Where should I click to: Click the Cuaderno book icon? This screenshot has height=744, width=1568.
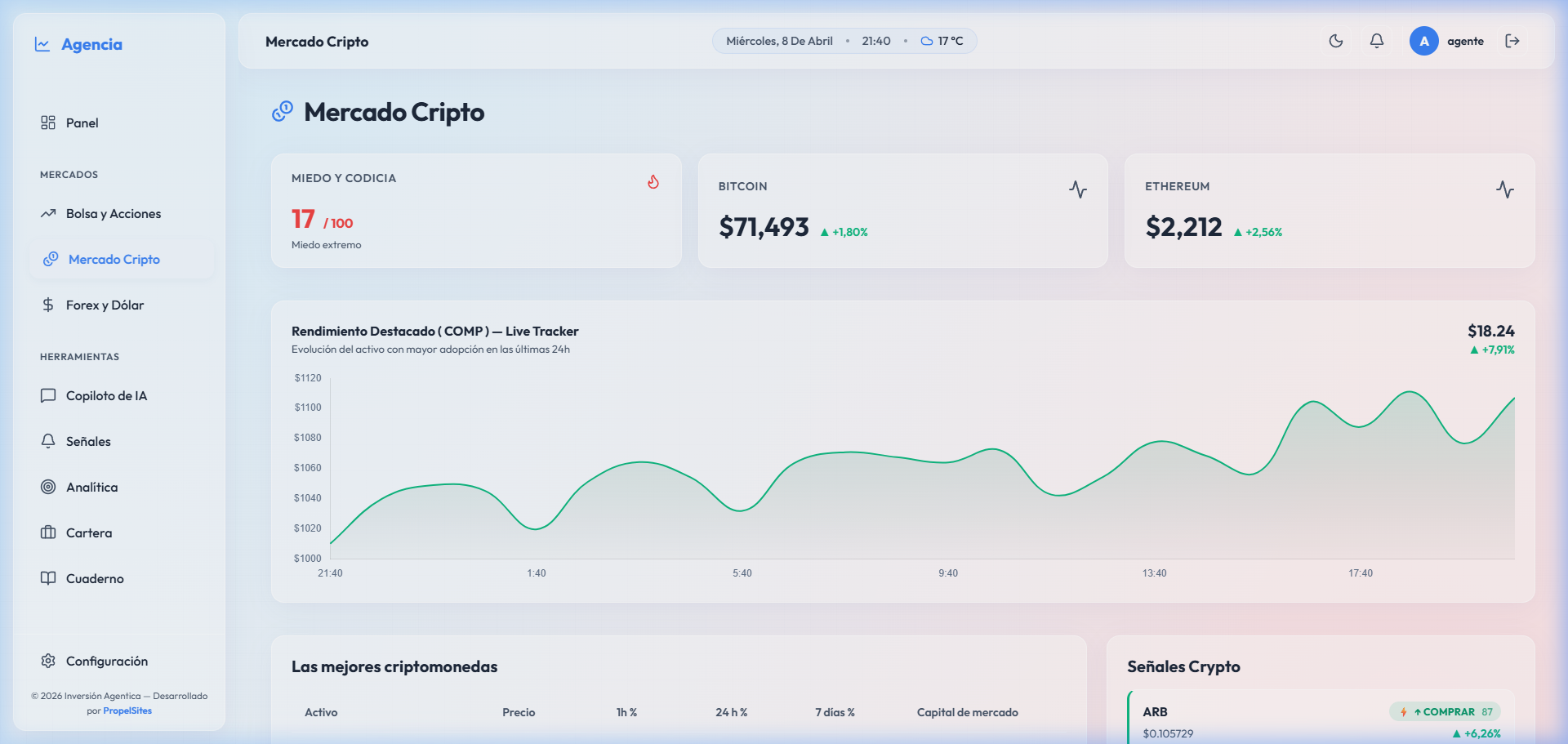click(48, 578)
